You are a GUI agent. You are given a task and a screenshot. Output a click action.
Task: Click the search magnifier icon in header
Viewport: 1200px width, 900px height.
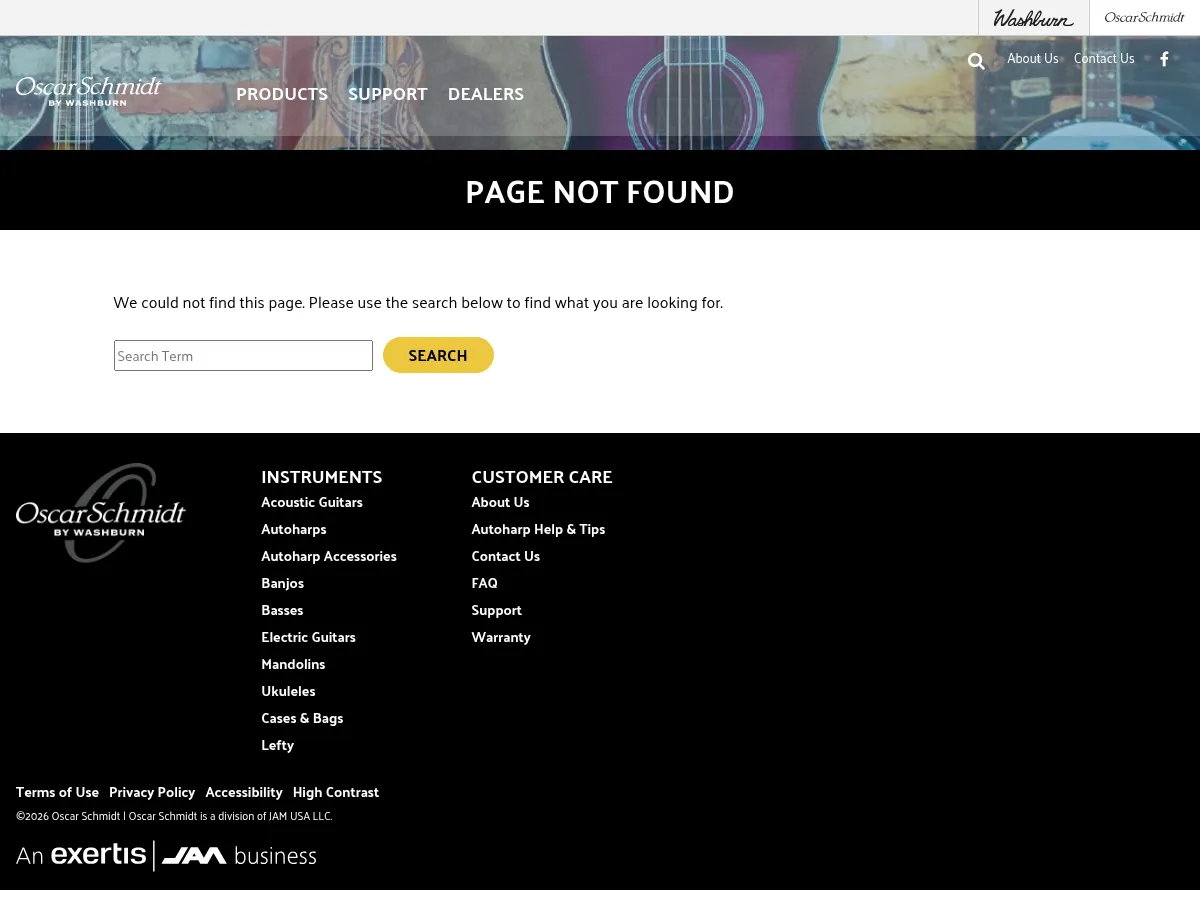[976, 61]
